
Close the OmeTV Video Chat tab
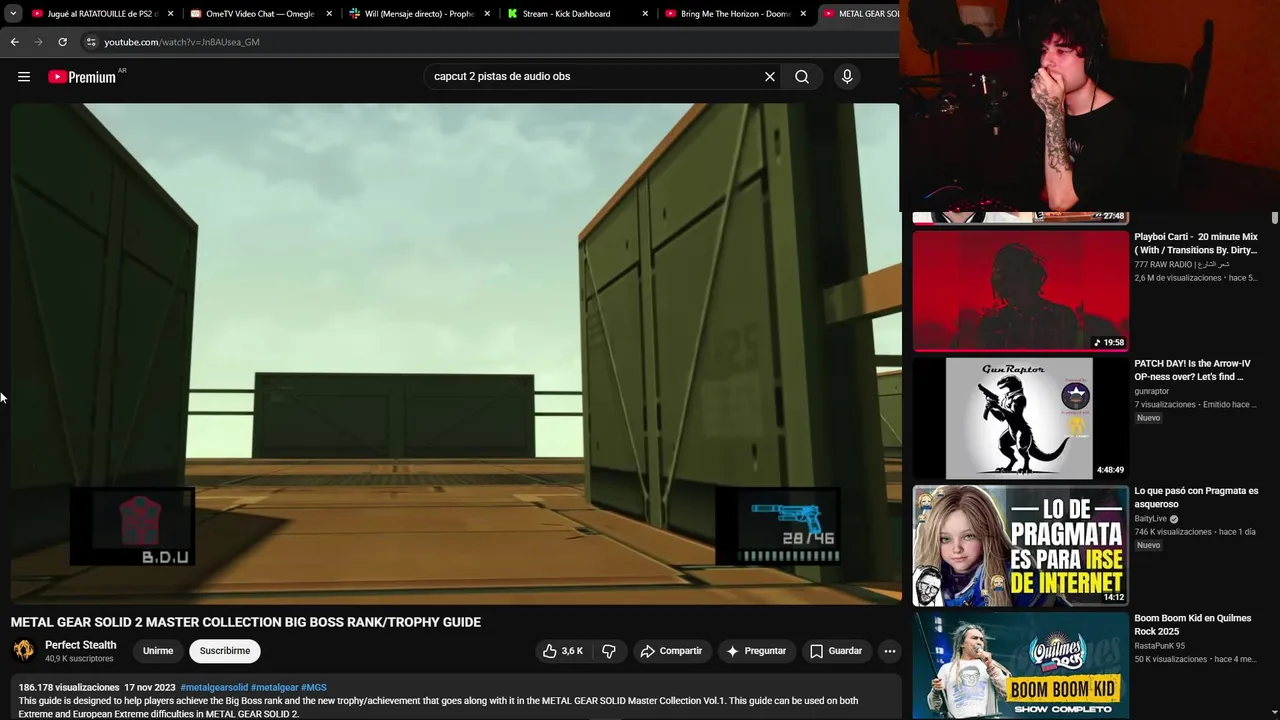[329, 14]
